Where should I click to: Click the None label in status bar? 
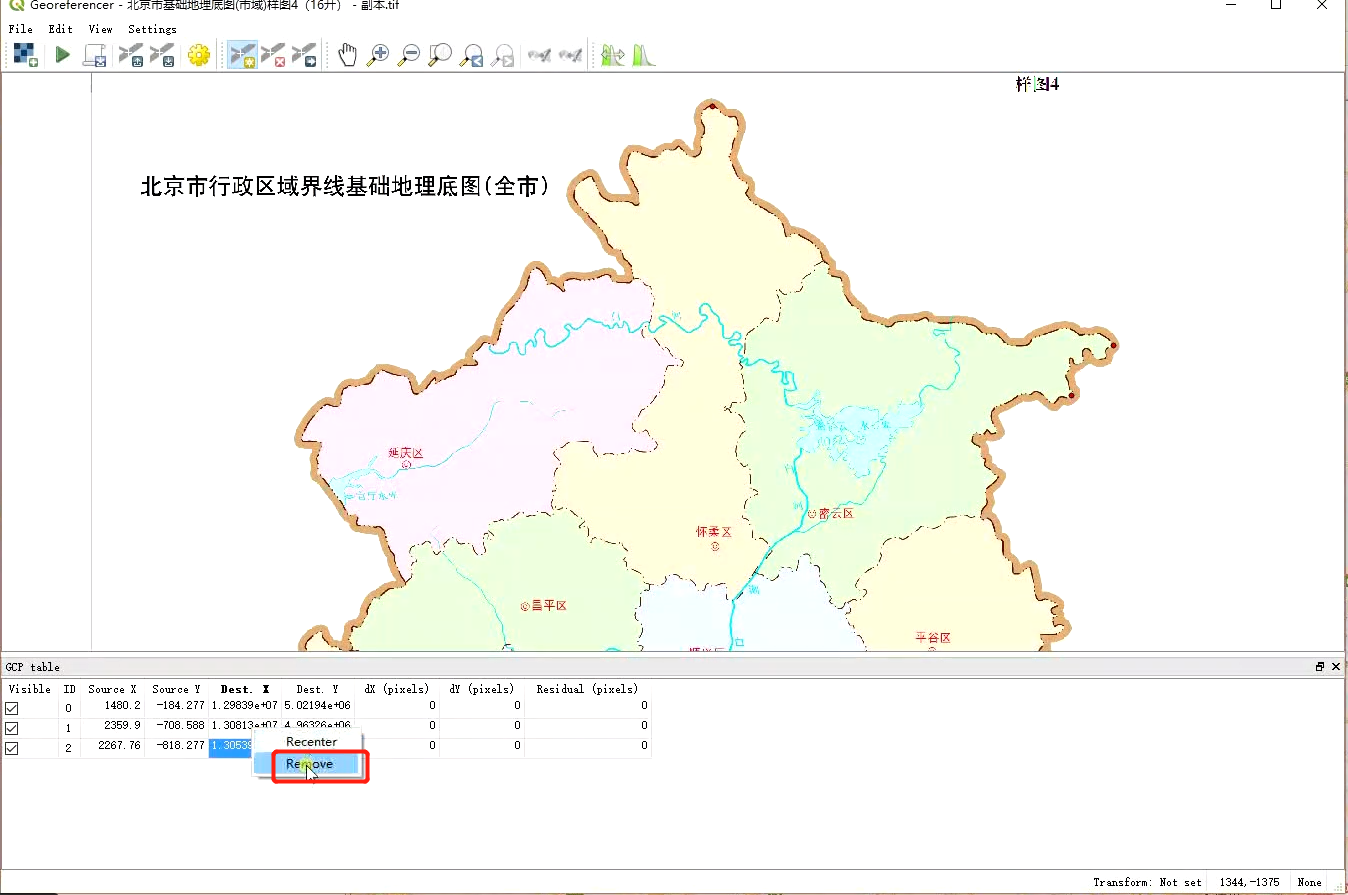click(x=1309, y=882)
